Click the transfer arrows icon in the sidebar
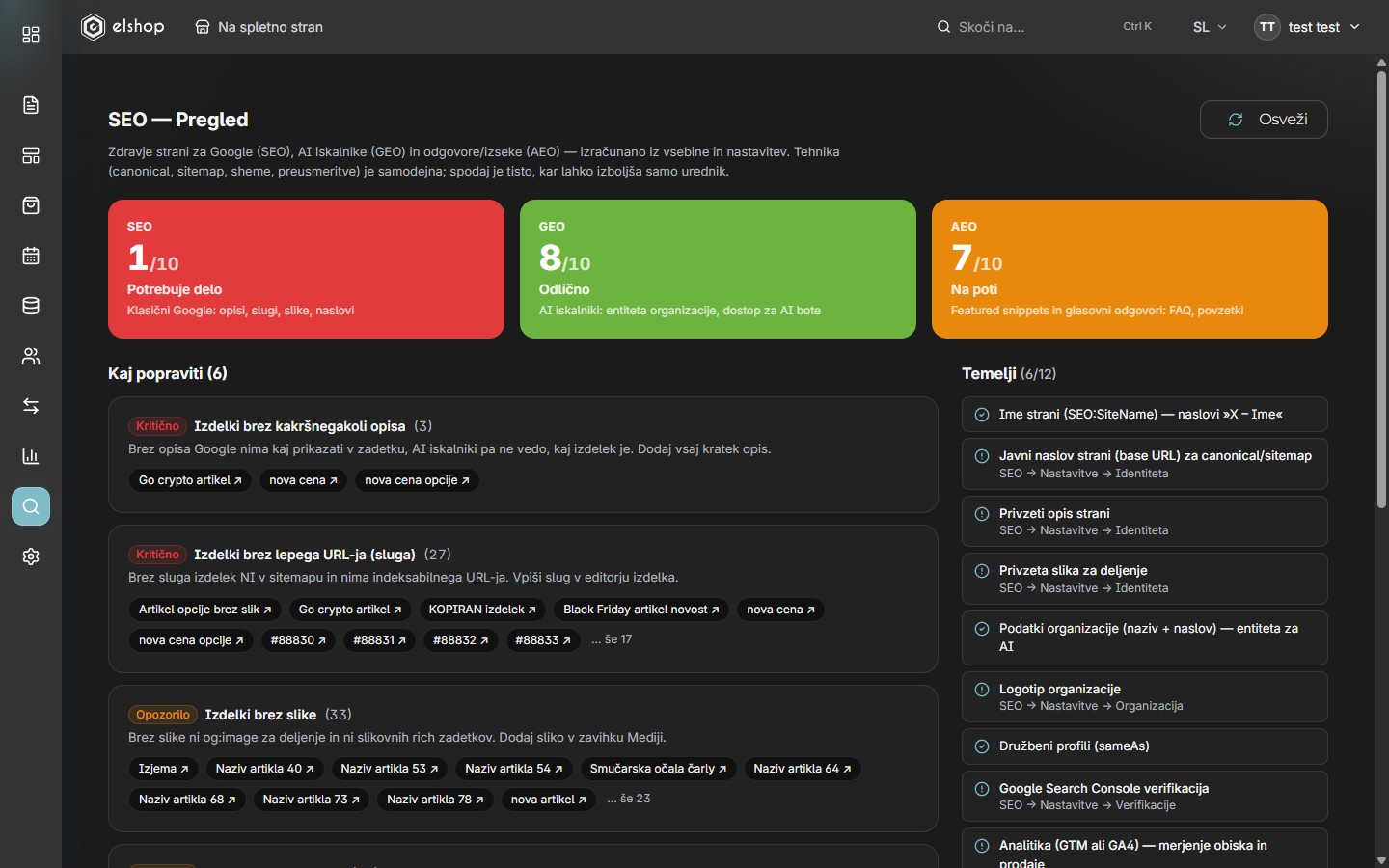1389x868 pixels. tap(31, 406)
